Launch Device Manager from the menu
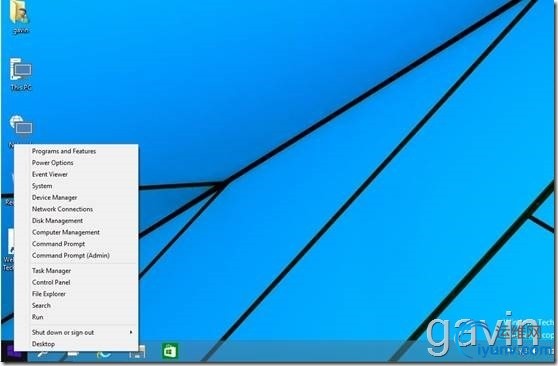Image resolution: width=558 pixels, height=366 pixels. click(x=76, y=198)
